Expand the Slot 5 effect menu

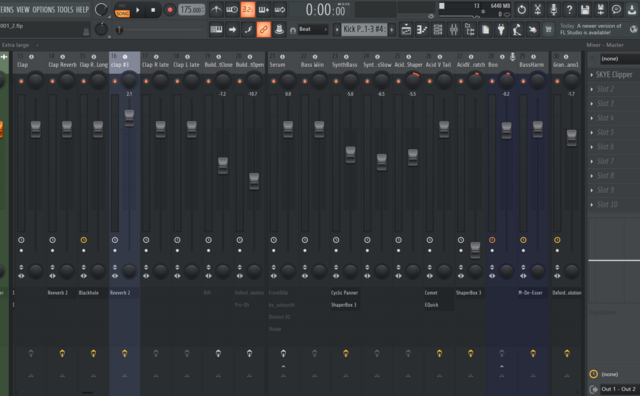592,132
